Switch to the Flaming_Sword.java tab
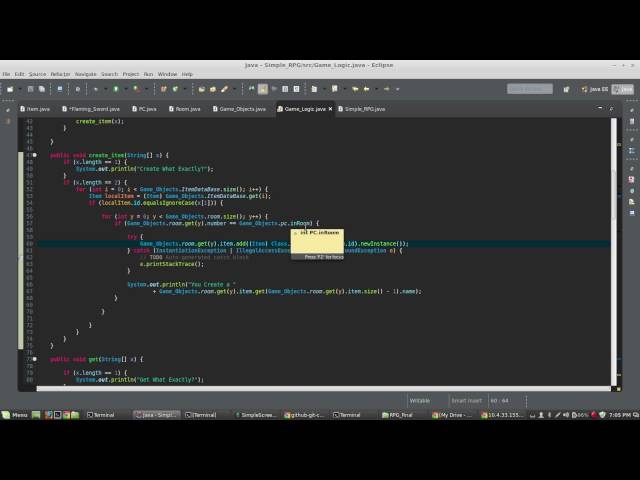 click(x=91, y=109)
